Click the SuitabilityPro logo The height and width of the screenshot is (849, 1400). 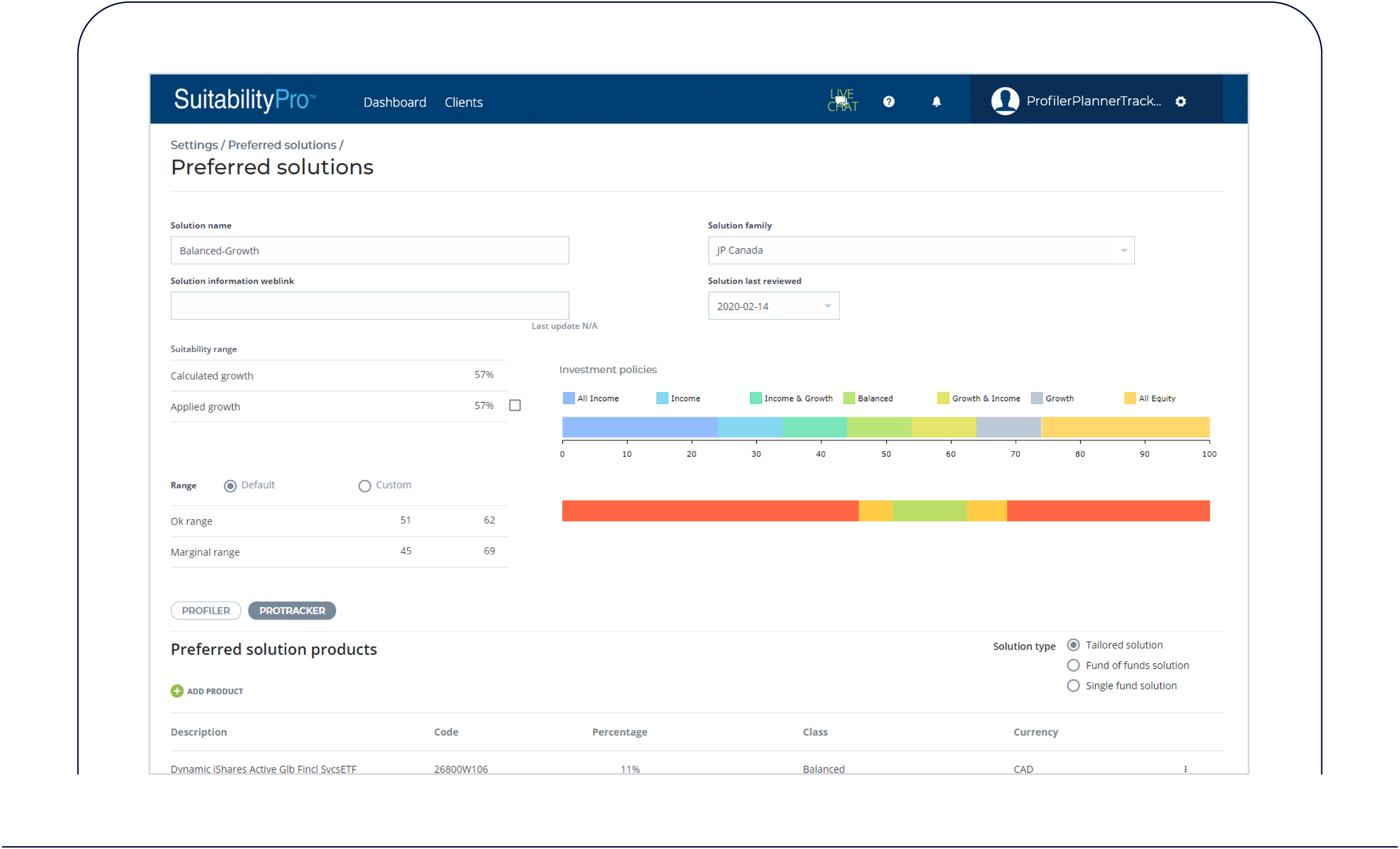(244, 99)
